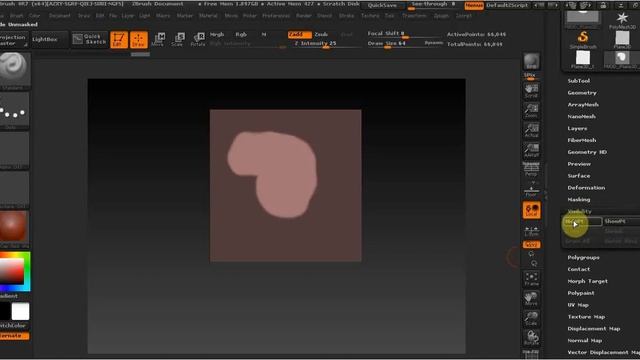Select the Scale tool with S badge
This screenshot has height=360, width=640.
pyautogui.click(x=178, y=39)
